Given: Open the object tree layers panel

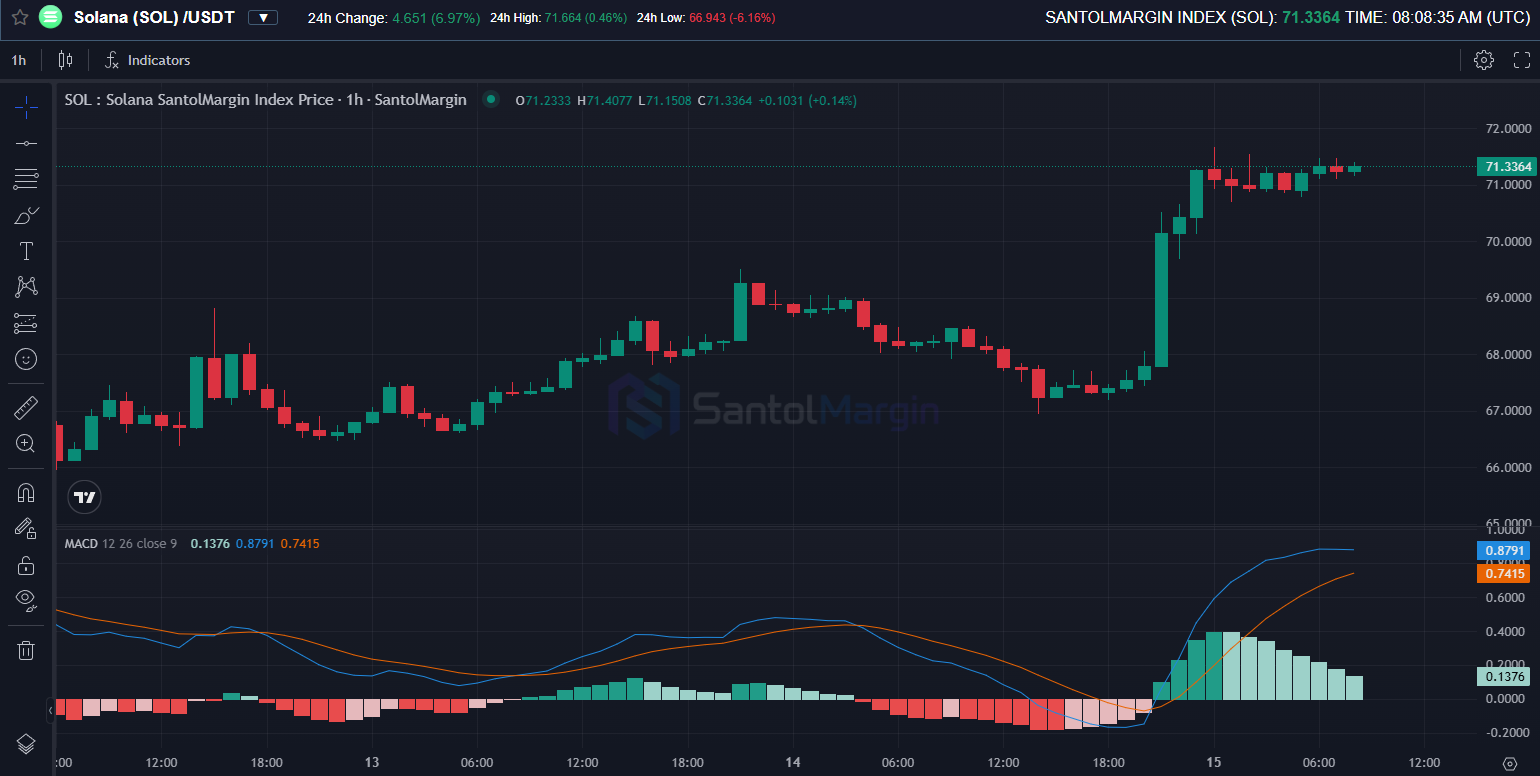Looking at the screenshot, I should pyautogui.click(x=26, y=744).
